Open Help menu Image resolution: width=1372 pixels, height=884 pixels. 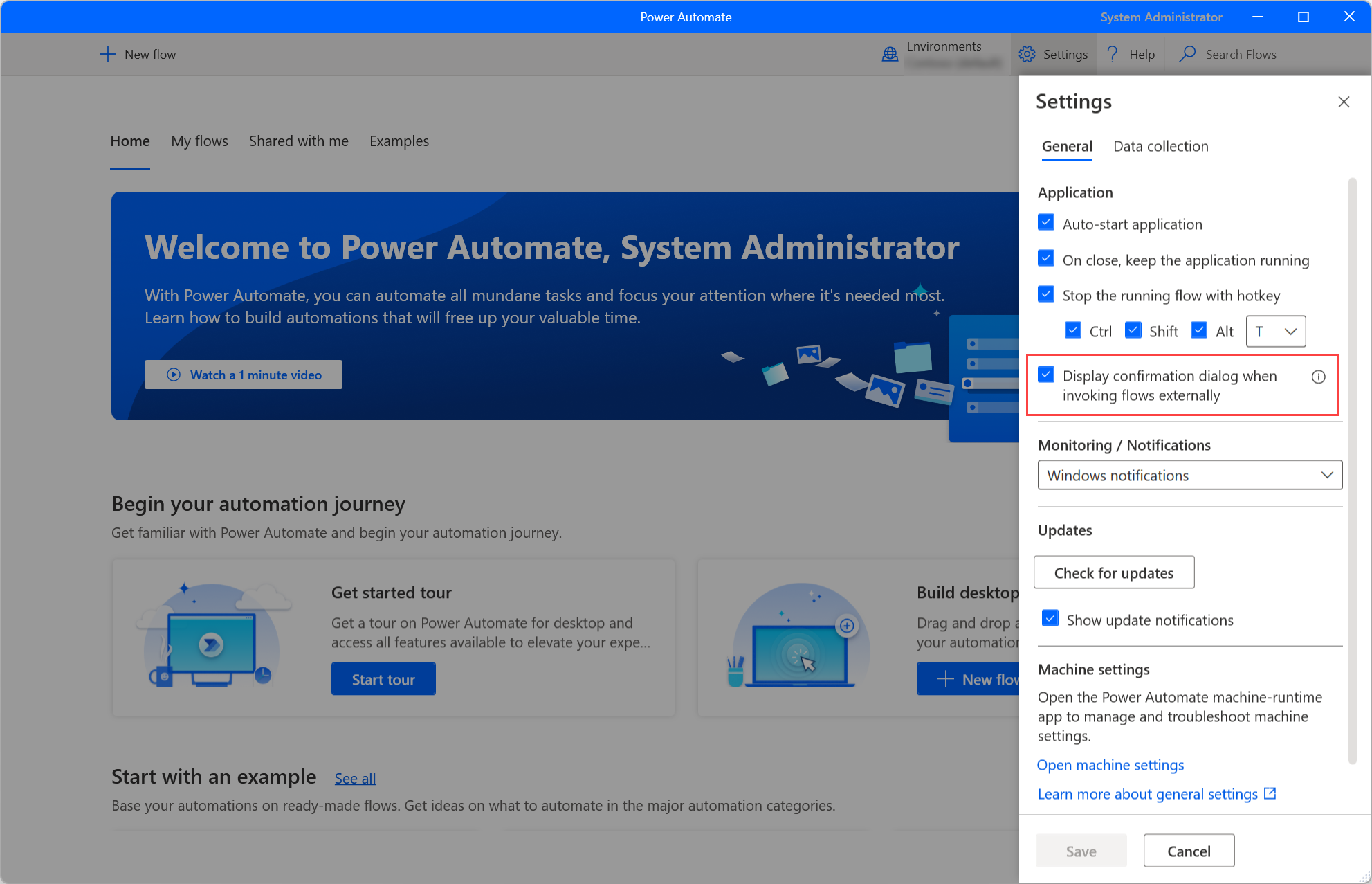point(1140,54)
